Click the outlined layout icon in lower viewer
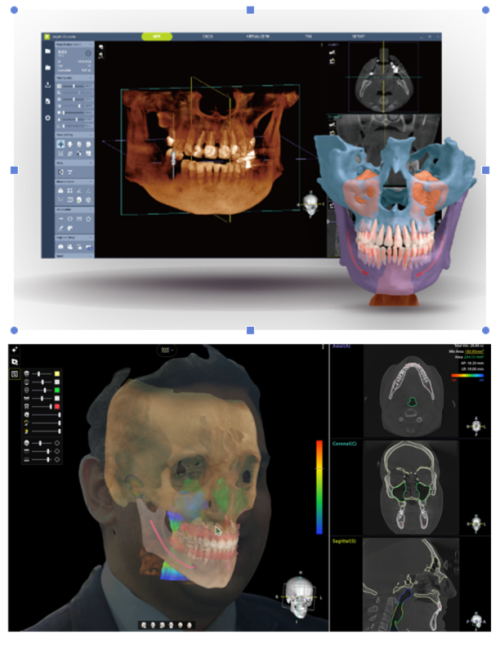The width and height of the screenshot is (500, 648). (14, 374)
